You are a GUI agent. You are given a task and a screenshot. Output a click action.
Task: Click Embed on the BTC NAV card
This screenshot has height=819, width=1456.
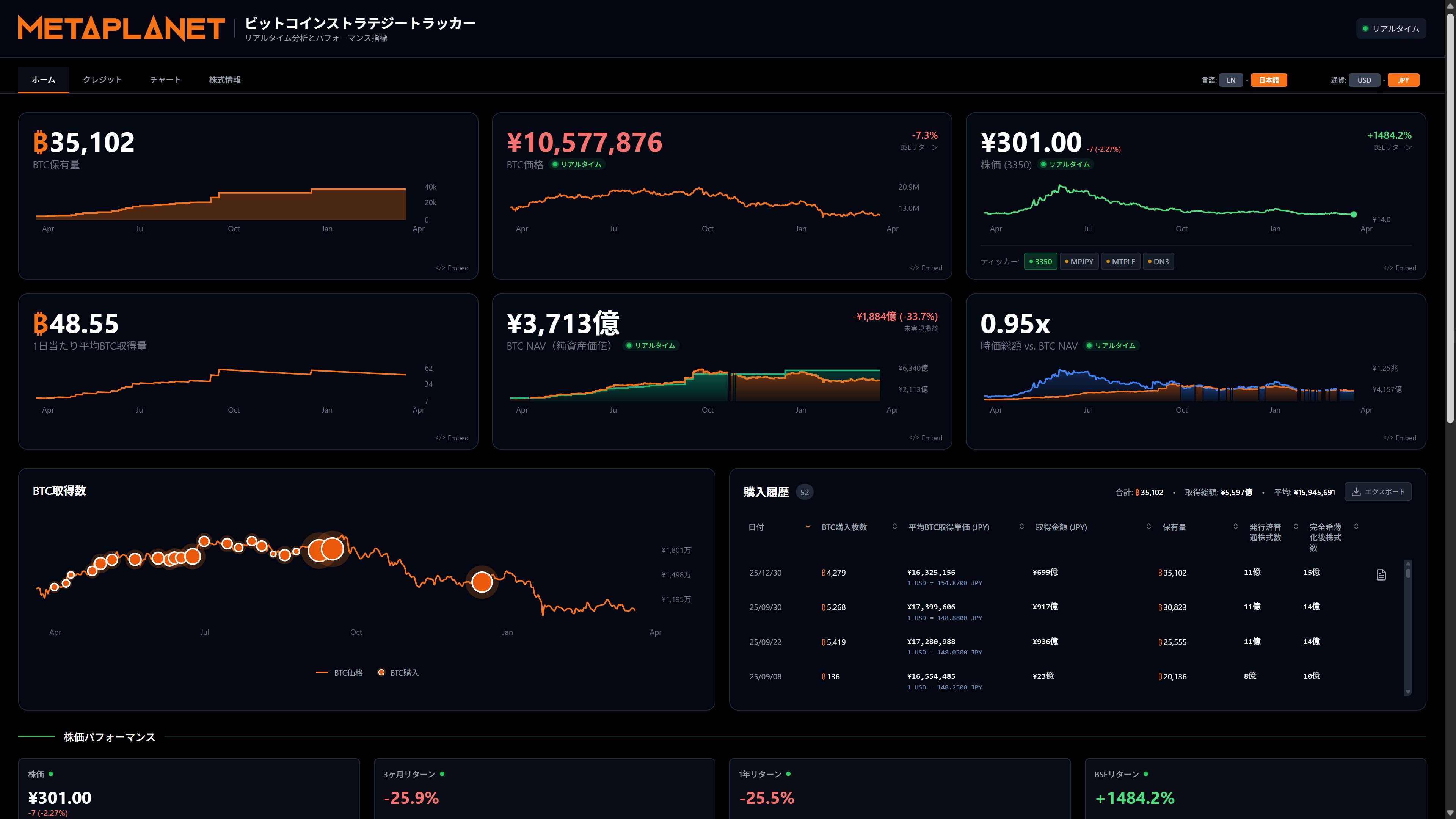tap(926, 438)
